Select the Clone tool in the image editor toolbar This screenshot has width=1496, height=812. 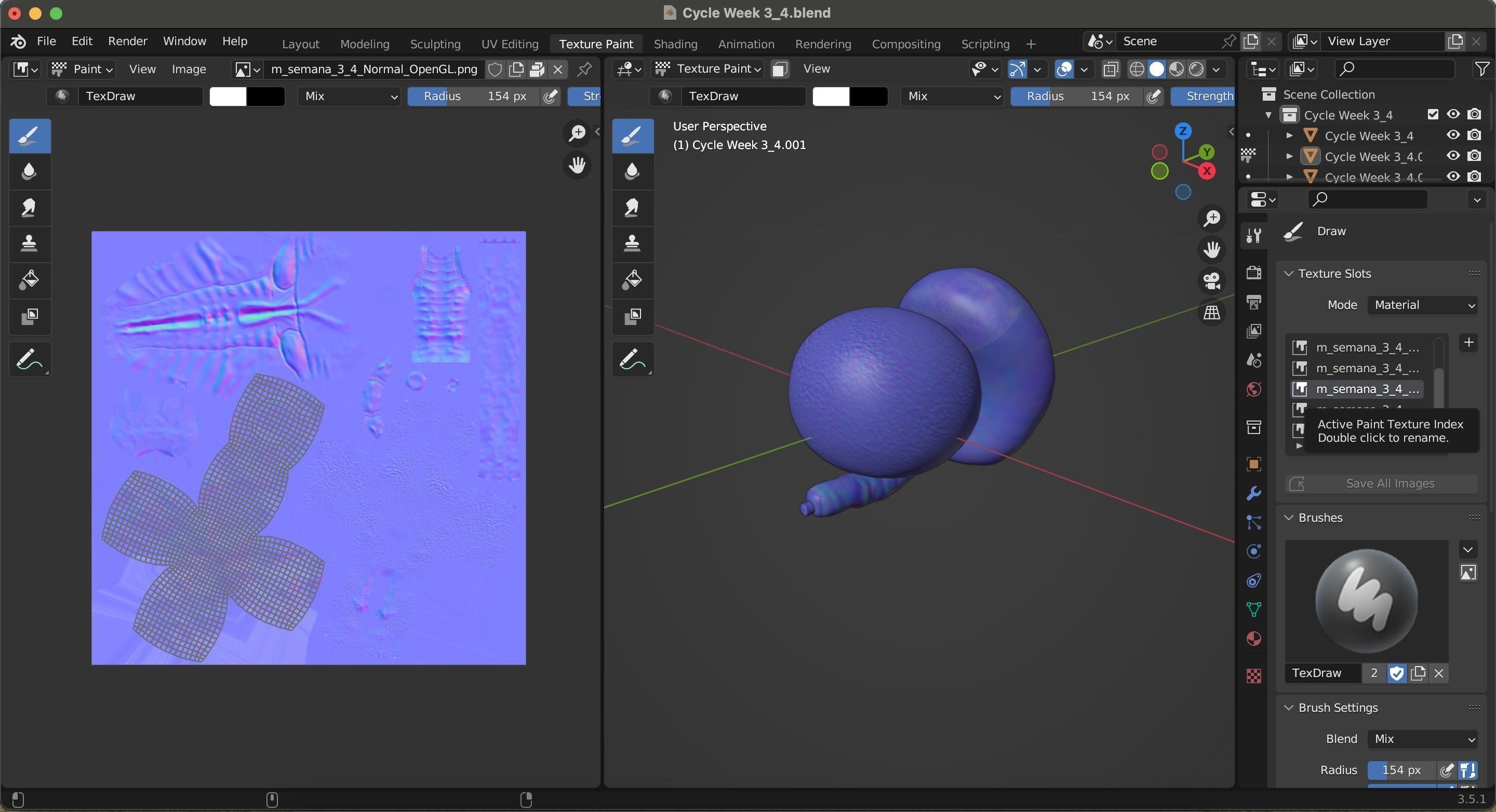click(x=30, y=244)
